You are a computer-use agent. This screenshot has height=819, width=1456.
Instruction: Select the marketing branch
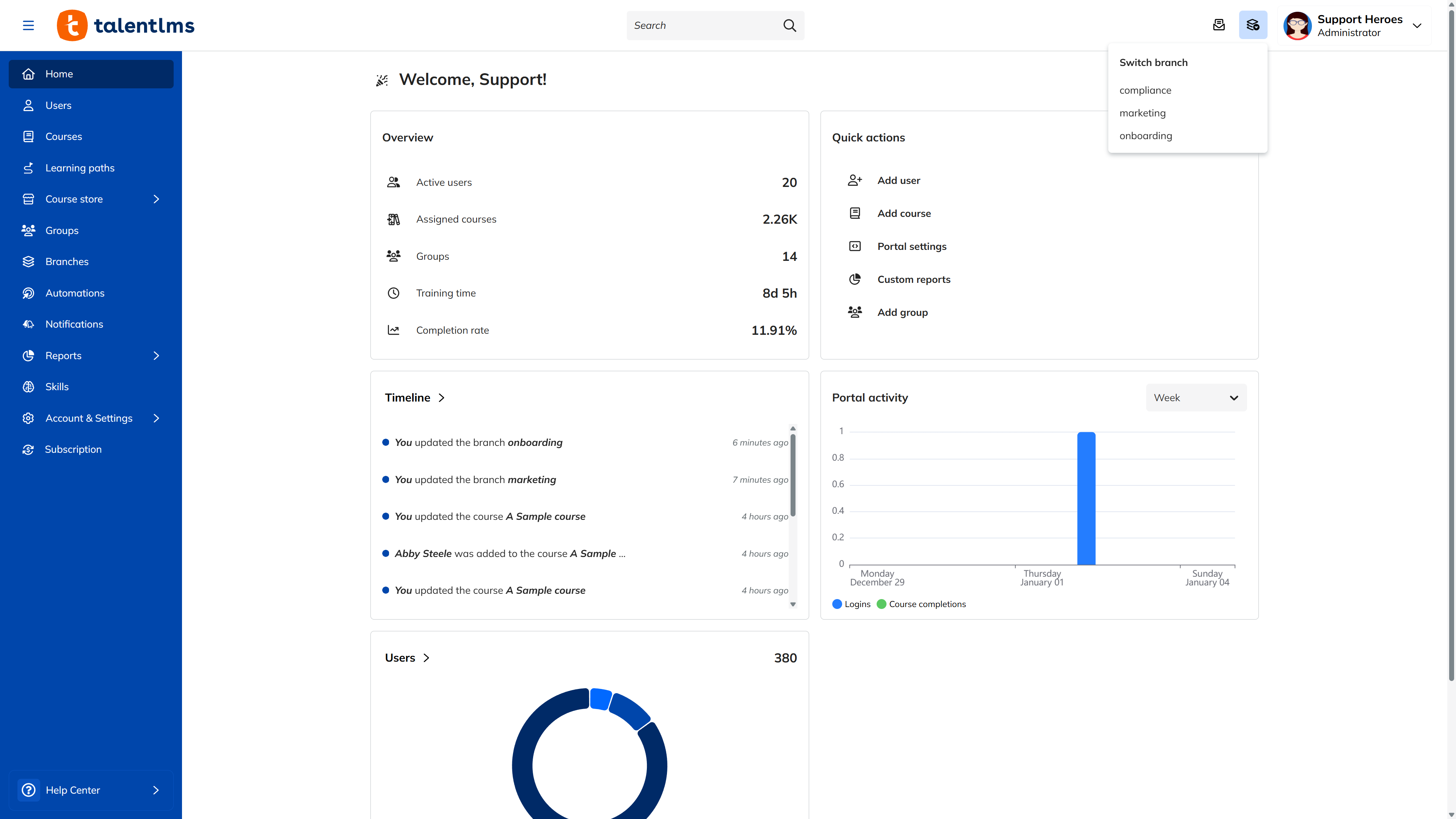(1142, 113)
